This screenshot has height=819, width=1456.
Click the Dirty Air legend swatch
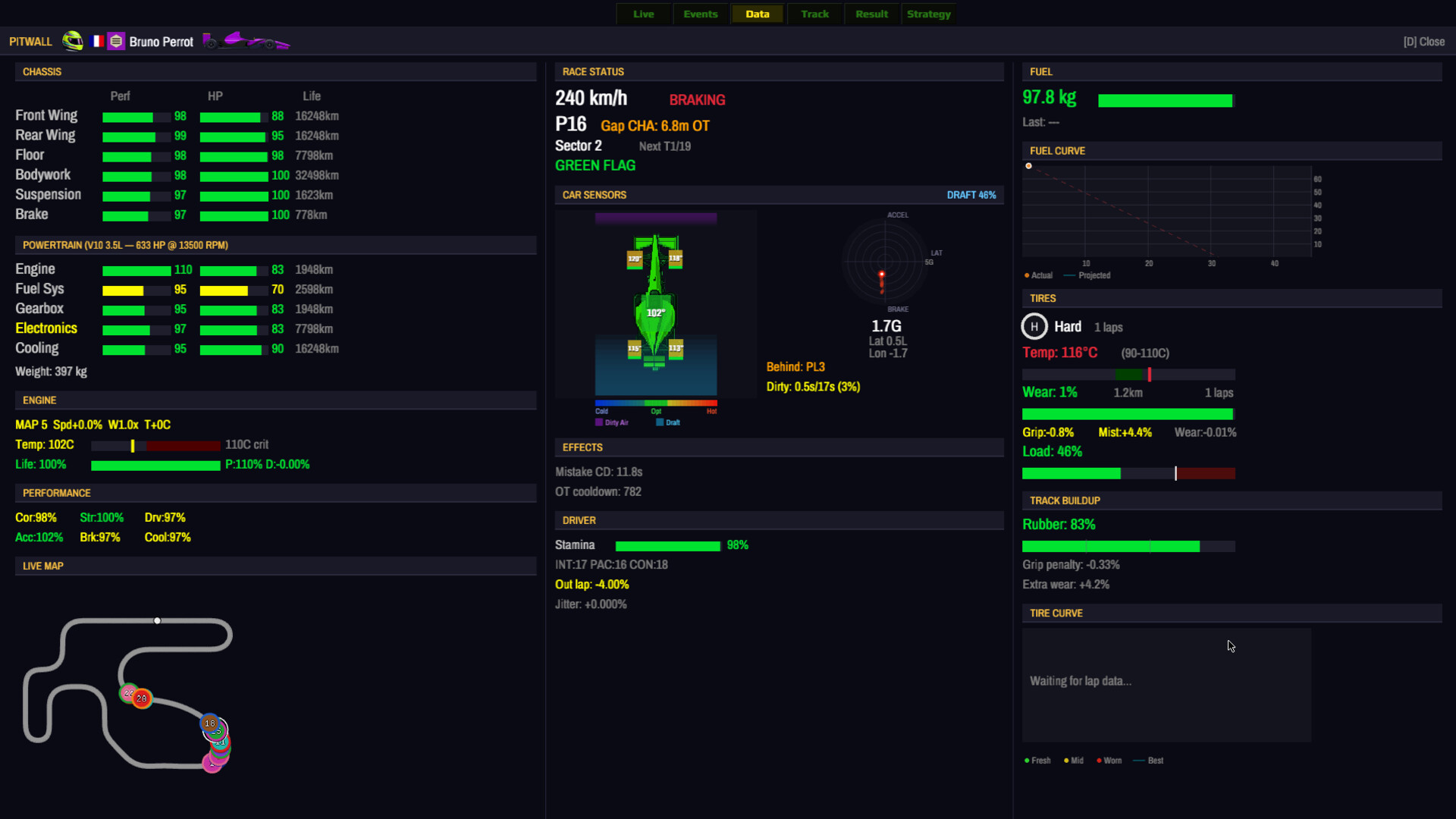click(599, 422)
